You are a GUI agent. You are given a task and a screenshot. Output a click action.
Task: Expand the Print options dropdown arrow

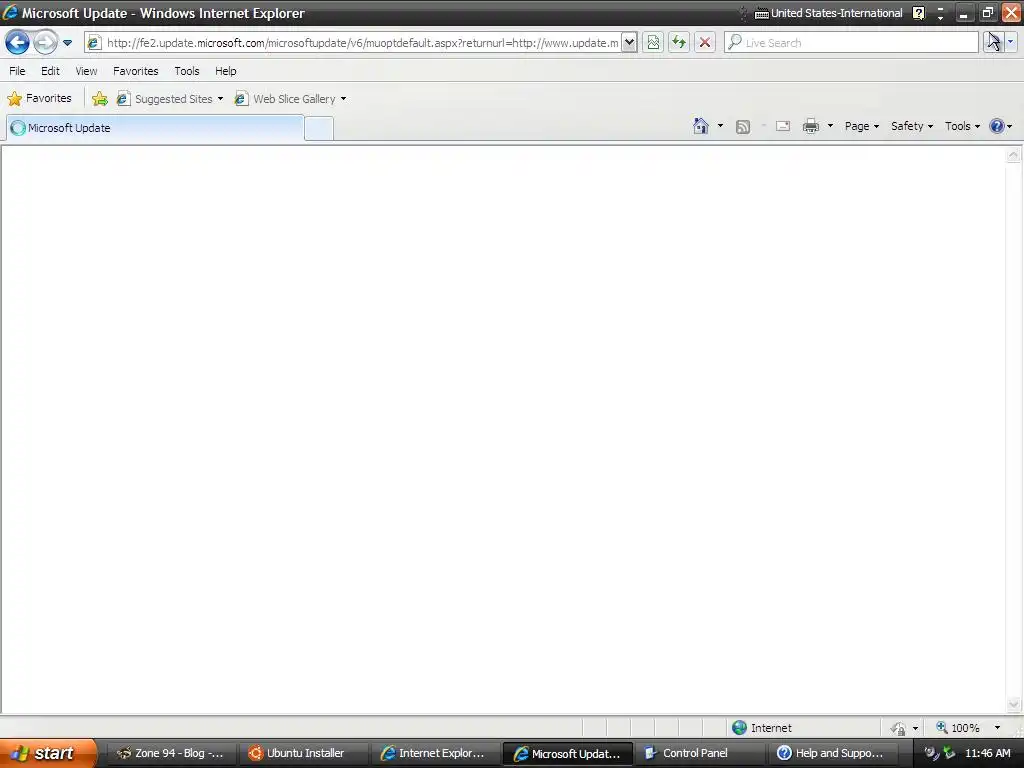830,126
